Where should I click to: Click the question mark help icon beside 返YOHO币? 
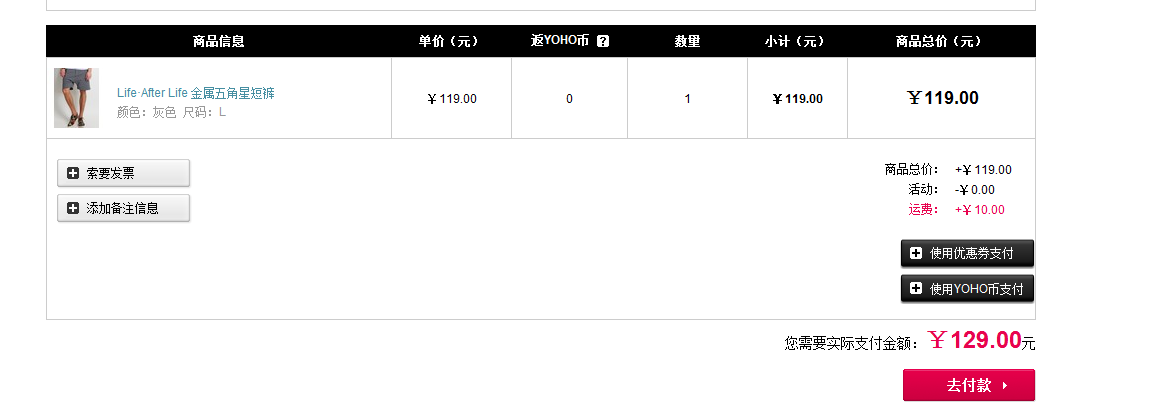click(603, 41)
